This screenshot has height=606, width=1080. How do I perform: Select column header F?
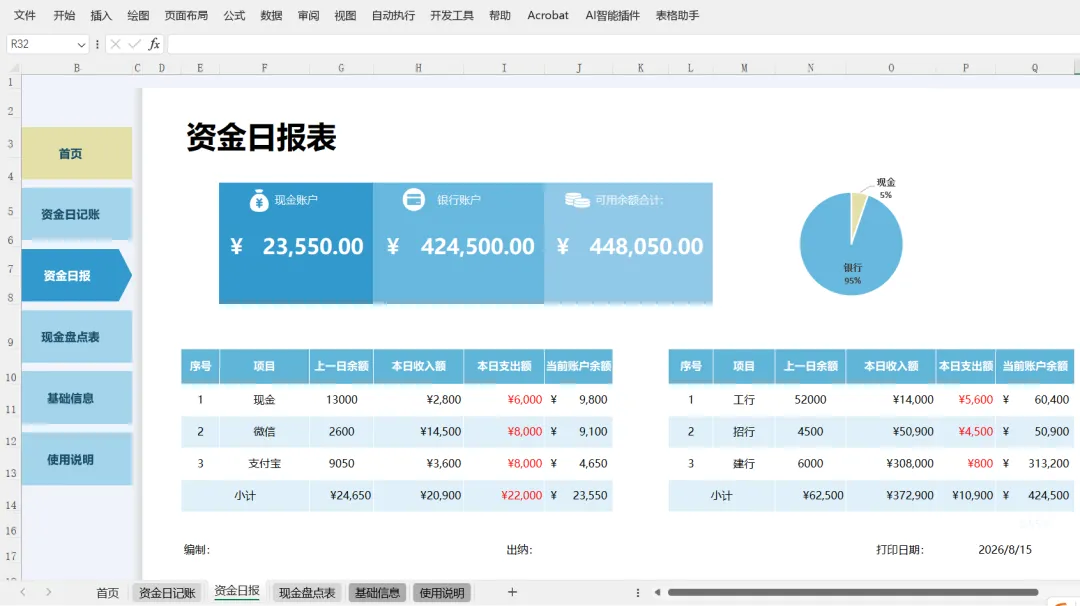coord(264,68)
